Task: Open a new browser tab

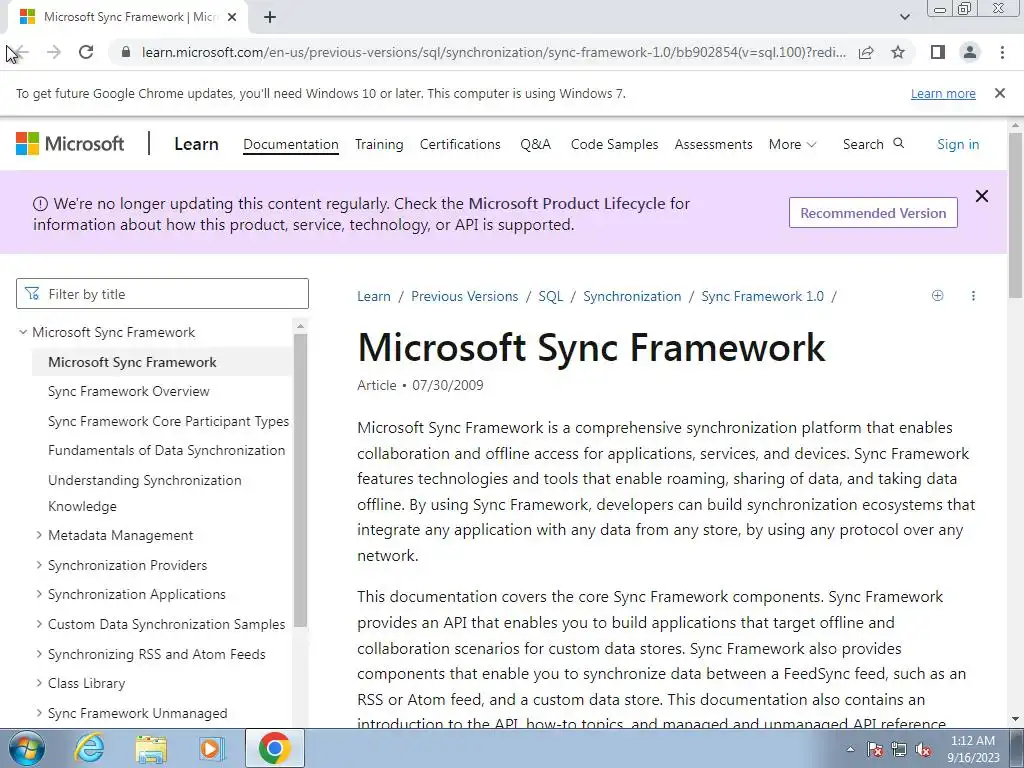Action: (x=270, y=17)
